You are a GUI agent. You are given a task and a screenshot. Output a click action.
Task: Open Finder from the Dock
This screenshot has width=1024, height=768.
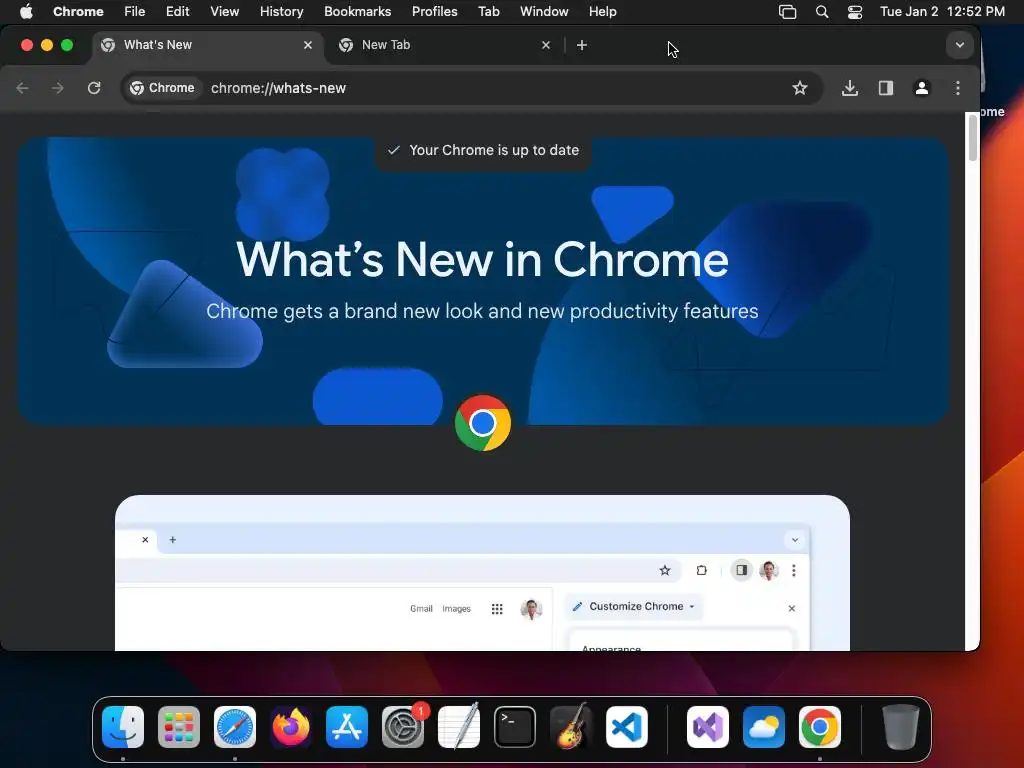123,727
